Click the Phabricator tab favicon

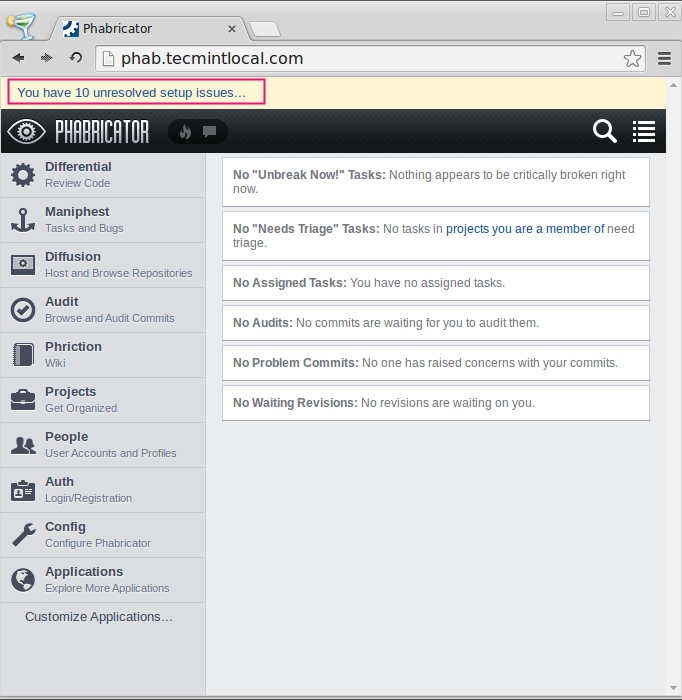[x=71, y=29]
